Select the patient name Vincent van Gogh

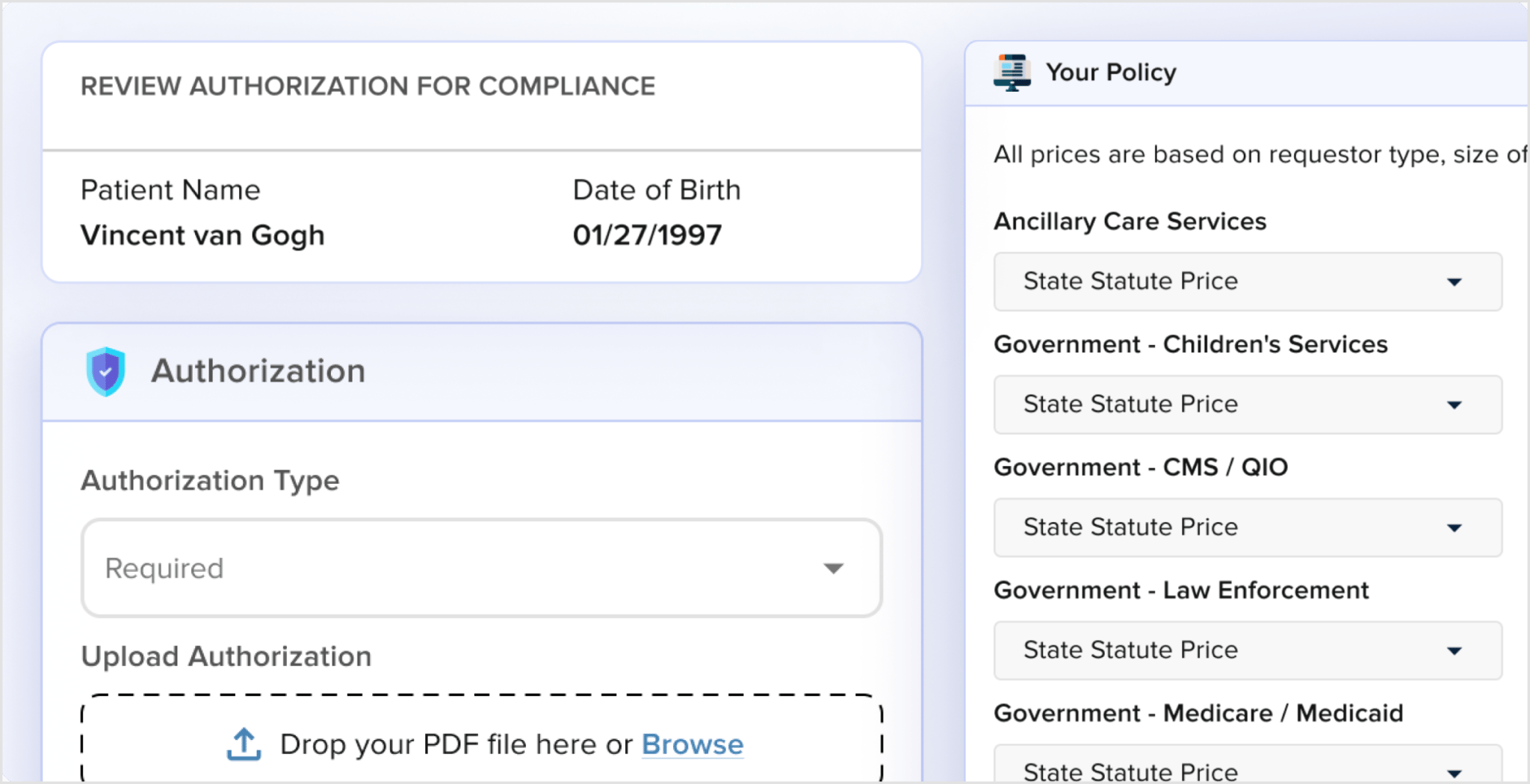[x=202, y=234]
